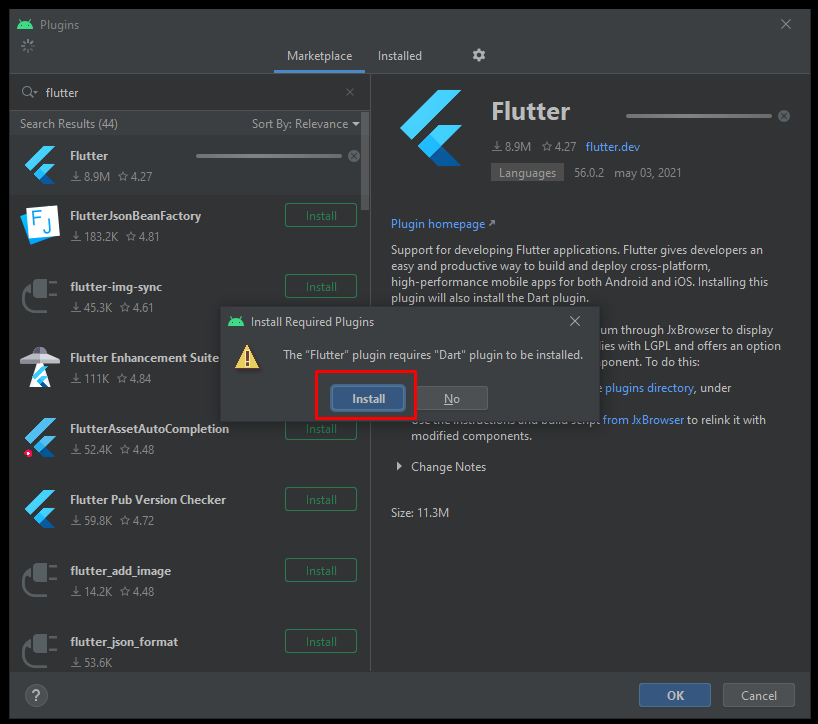Click the large Flutter logo in details
The height and width of the screenshot is (724, 818).
coord(431,128)
